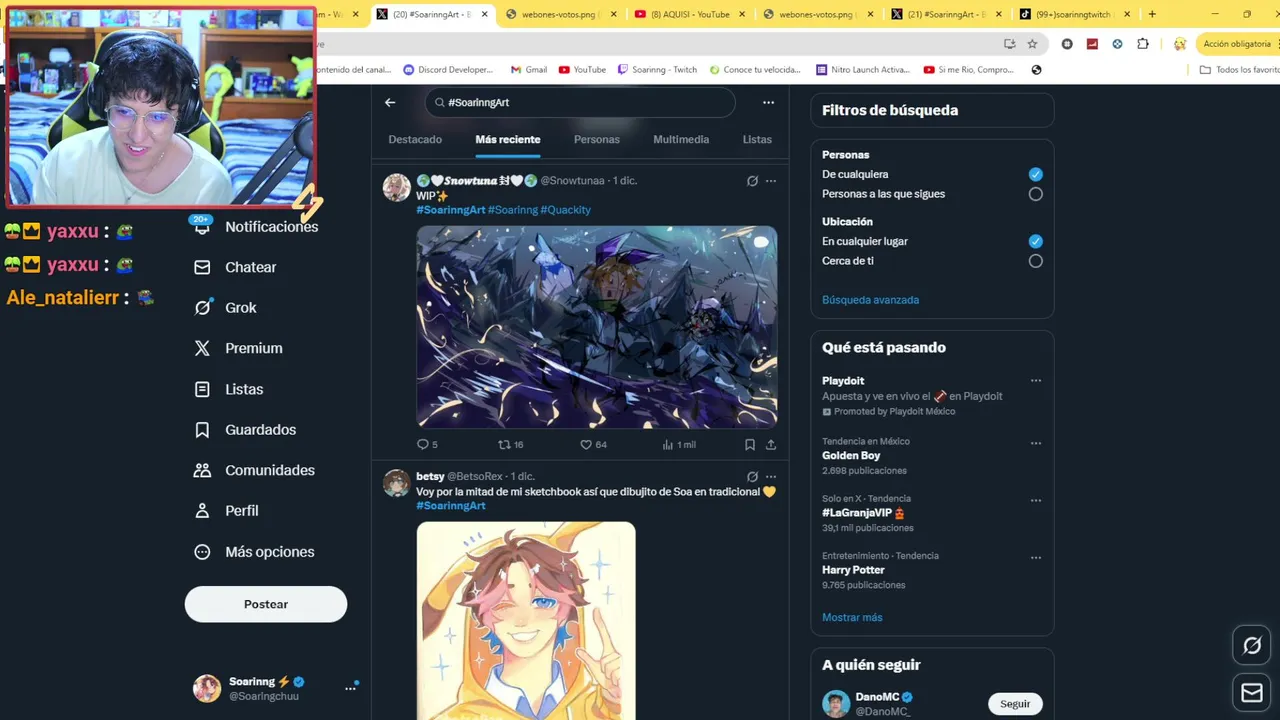Open the messages envelope icon

[1252, 692]
